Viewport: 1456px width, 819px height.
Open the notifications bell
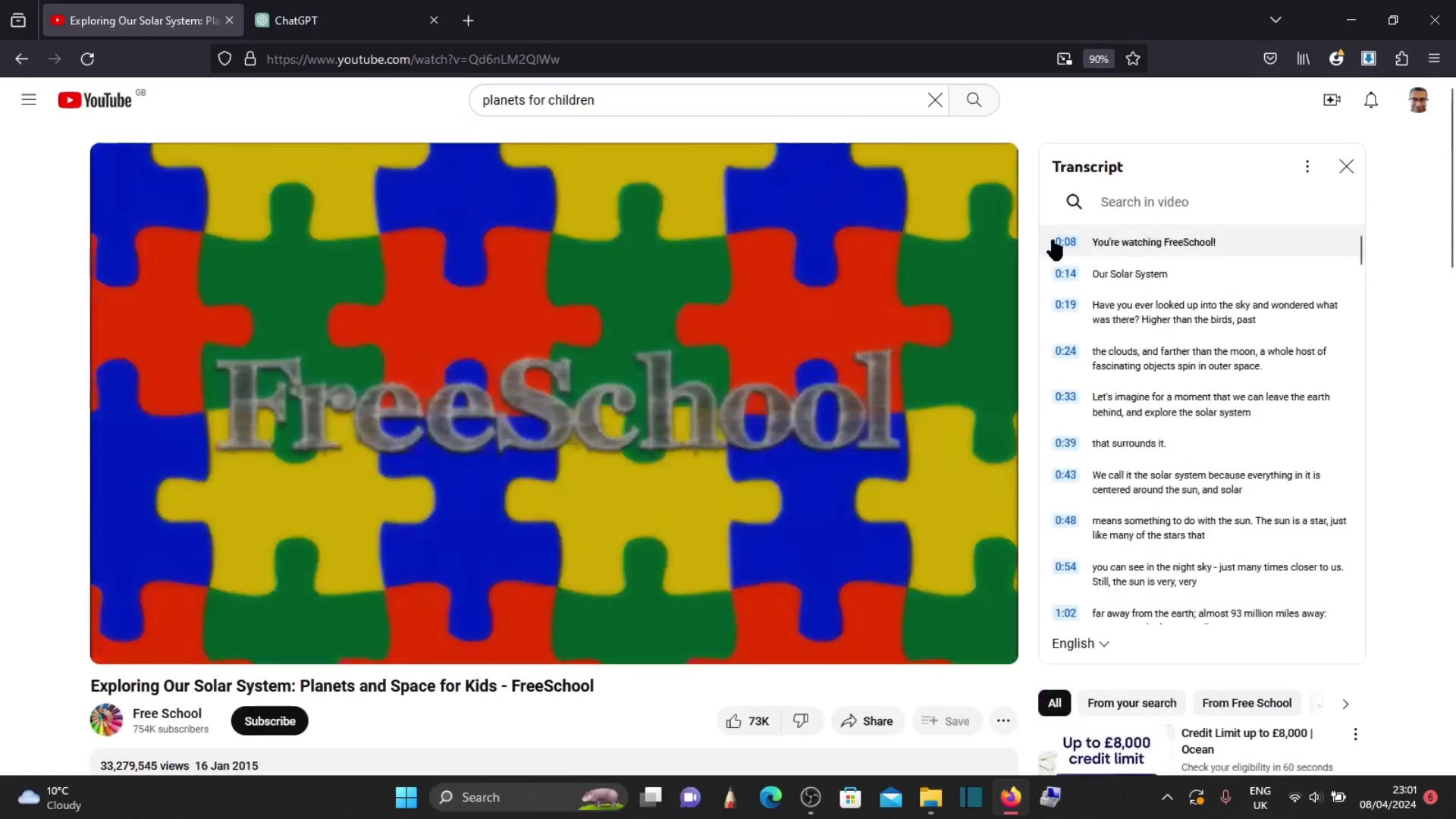[1371, 100]
